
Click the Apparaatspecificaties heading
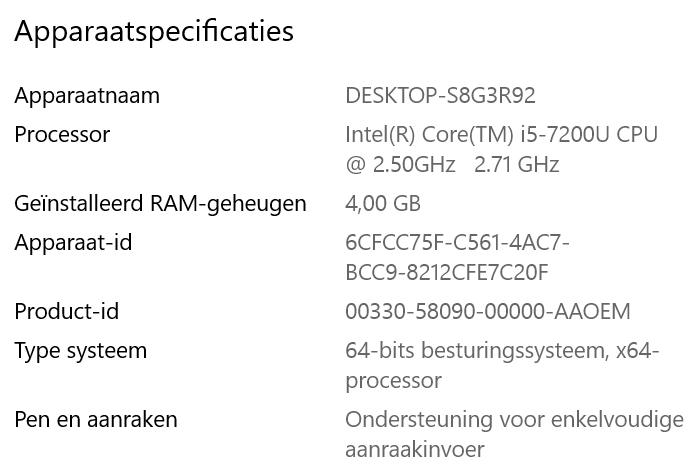coord(154,32)
